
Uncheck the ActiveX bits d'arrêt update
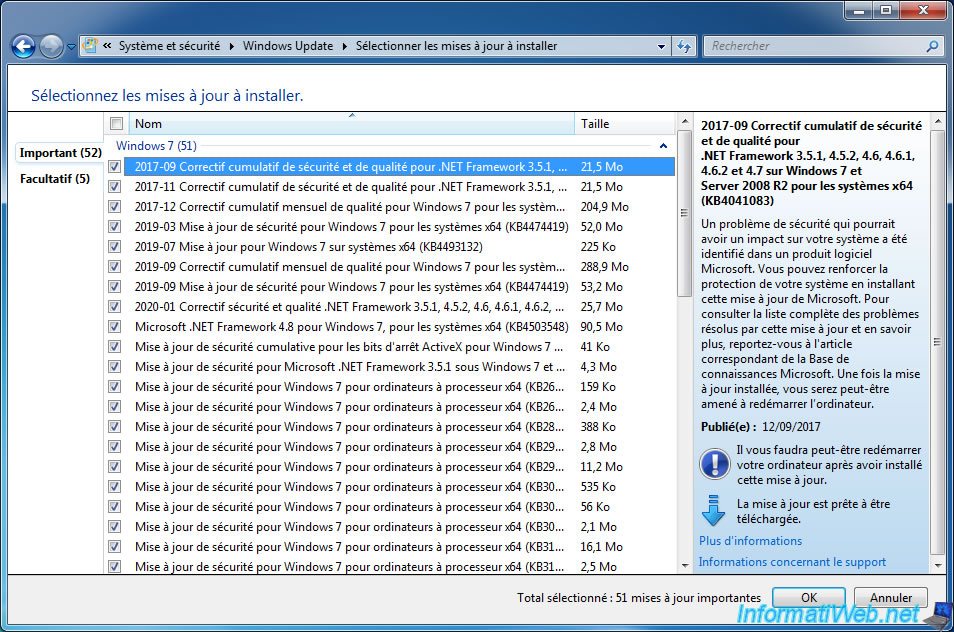coord(114,347)
